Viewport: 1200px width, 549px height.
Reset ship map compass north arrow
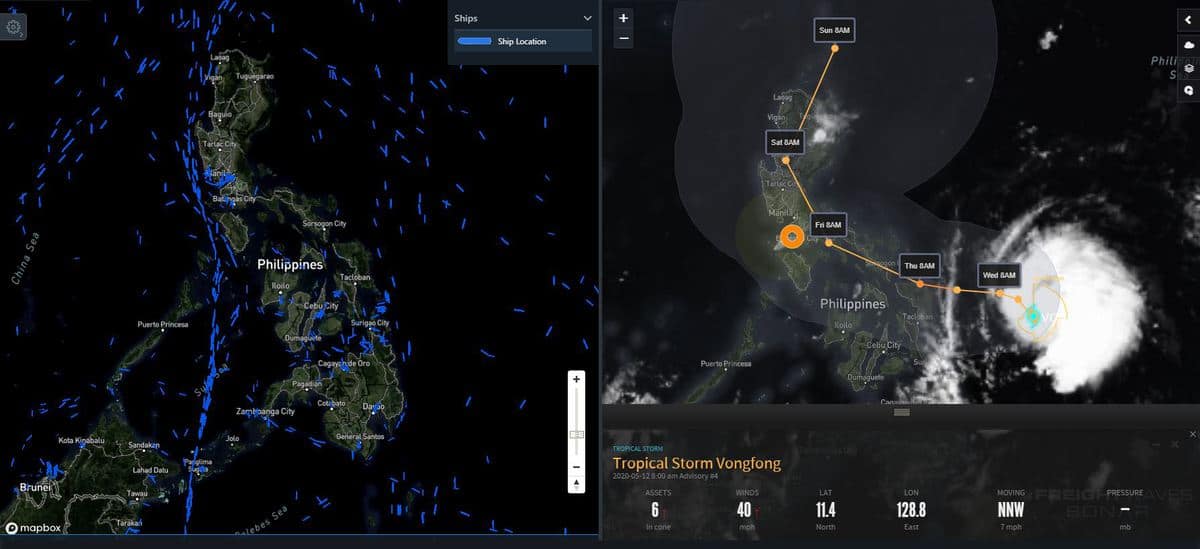(576, 484)
